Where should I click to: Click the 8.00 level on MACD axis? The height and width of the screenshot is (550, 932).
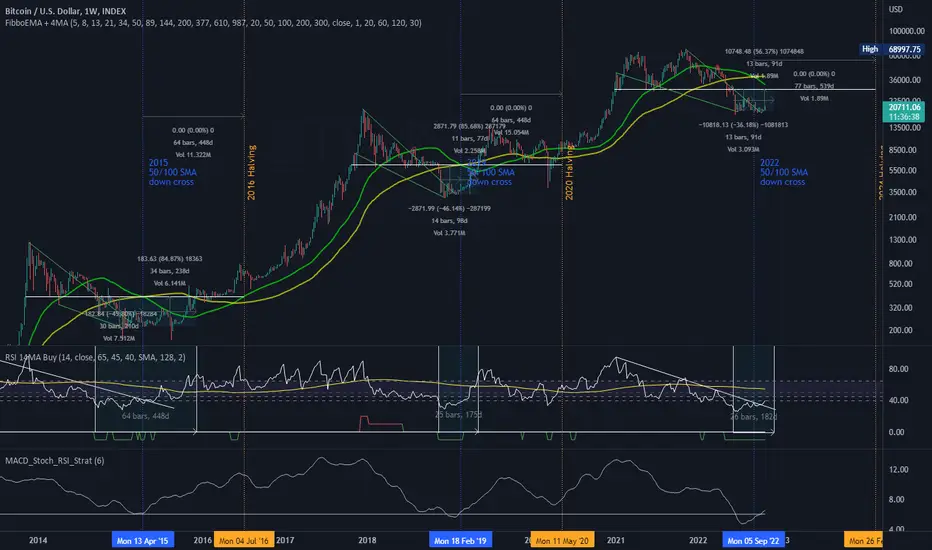(896, 499)
